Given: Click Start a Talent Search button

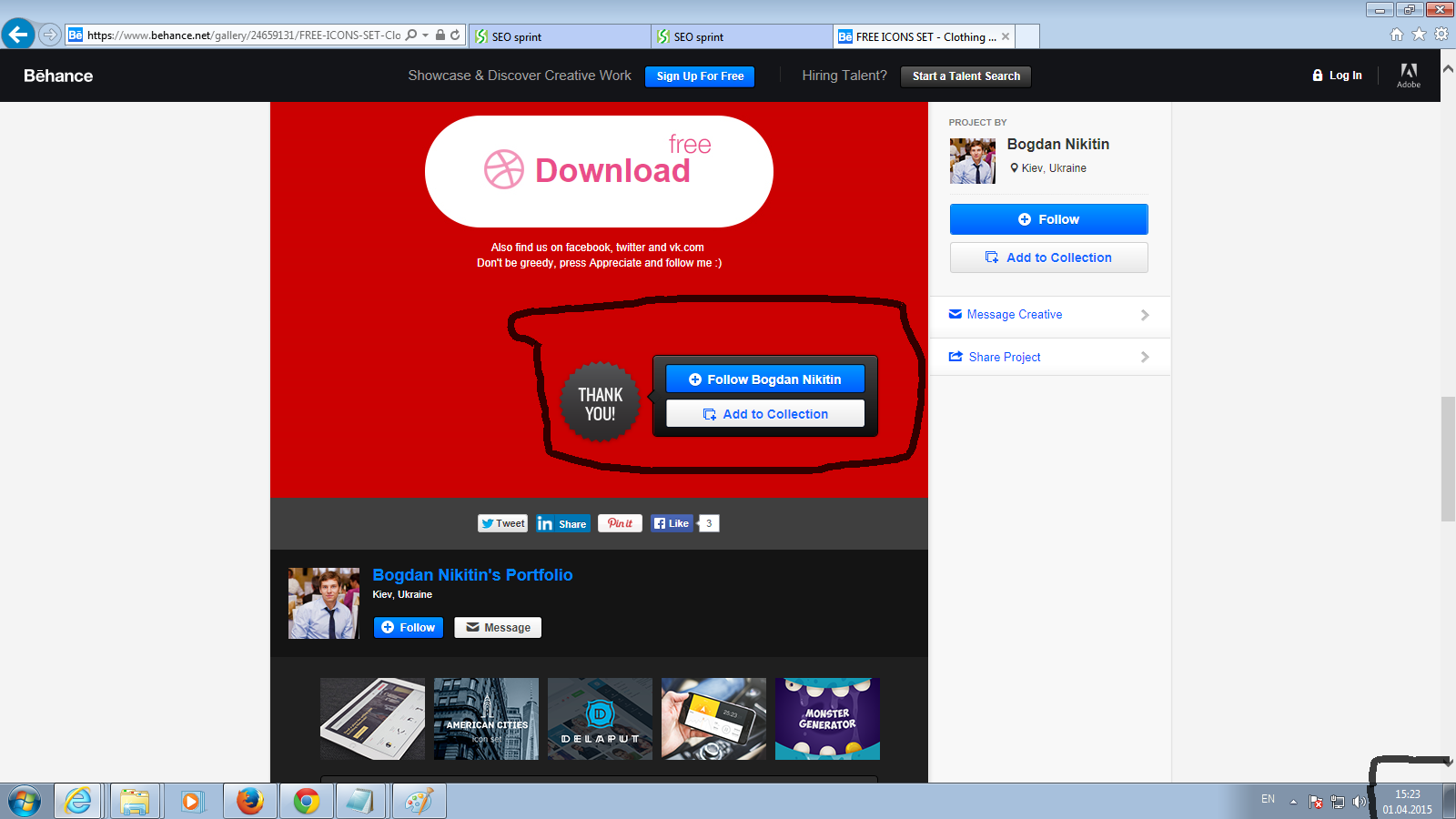Looking at the screenshot, I should coord(966,76).
